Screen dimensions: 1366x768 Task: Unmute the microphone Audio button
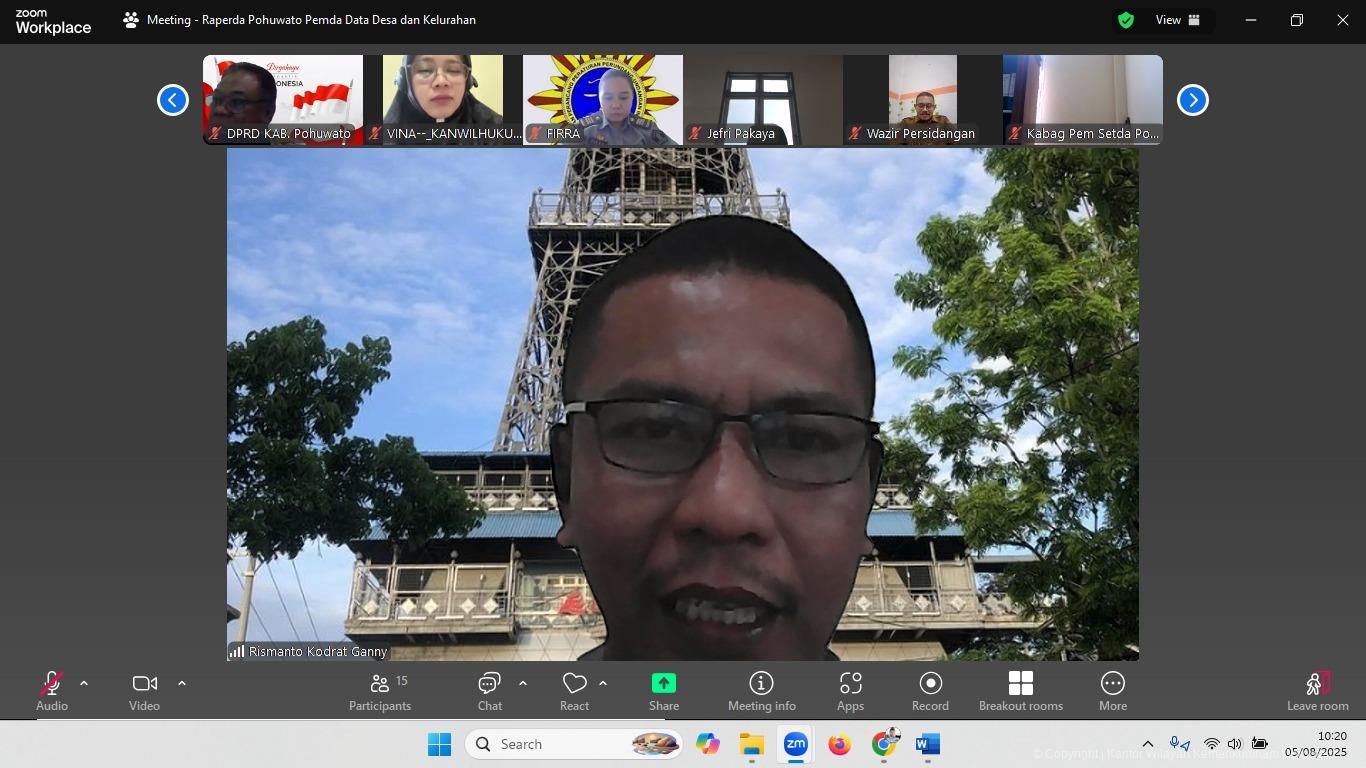click(x=52, y=691)
